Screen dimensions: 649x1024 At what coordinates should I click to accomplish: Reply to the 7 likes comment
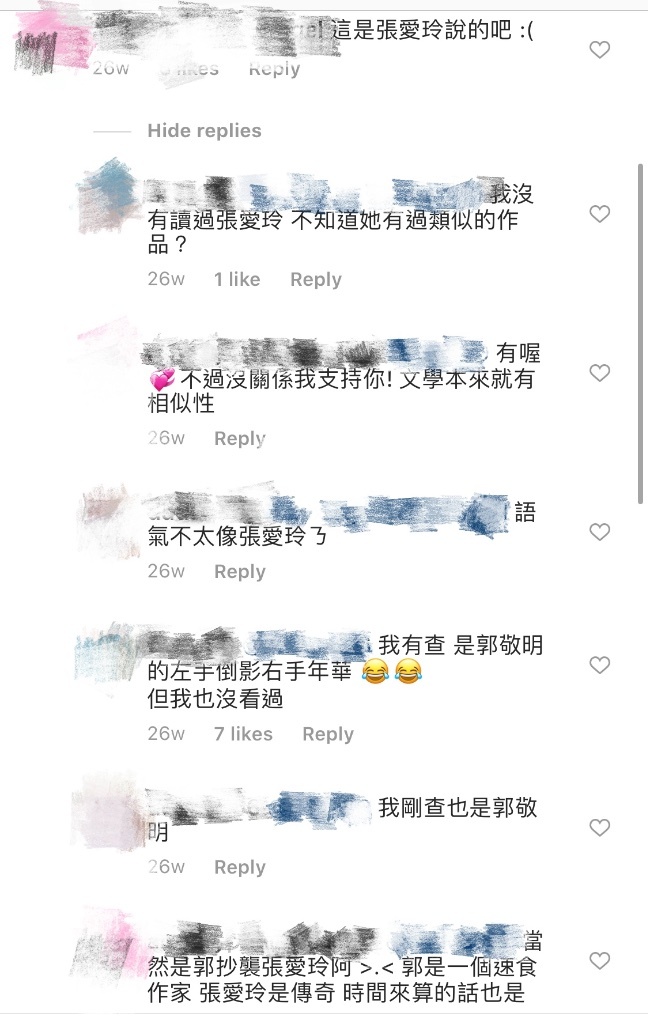328,734
